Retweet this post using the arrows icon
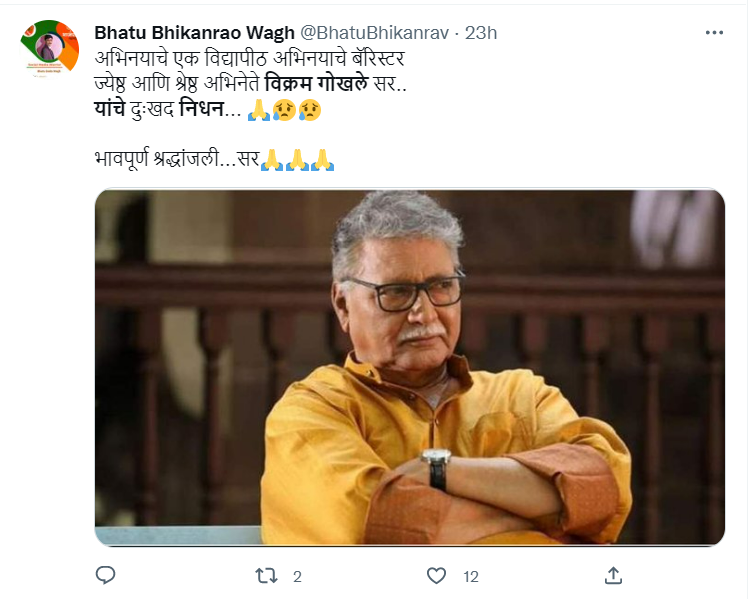The width and height of the screenshot is (753, 599). pos(266,575)
